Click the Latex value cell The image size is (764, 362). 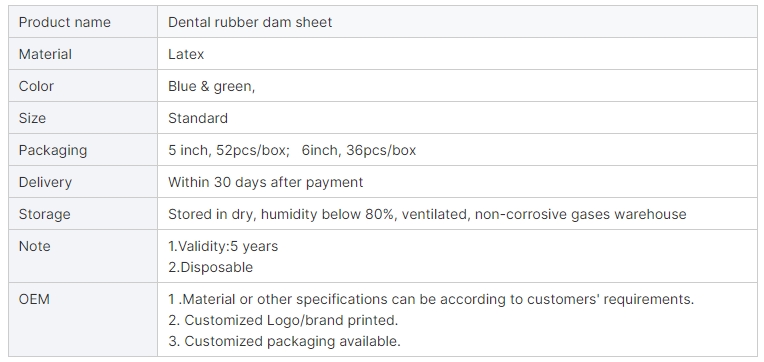pos(457,54)
